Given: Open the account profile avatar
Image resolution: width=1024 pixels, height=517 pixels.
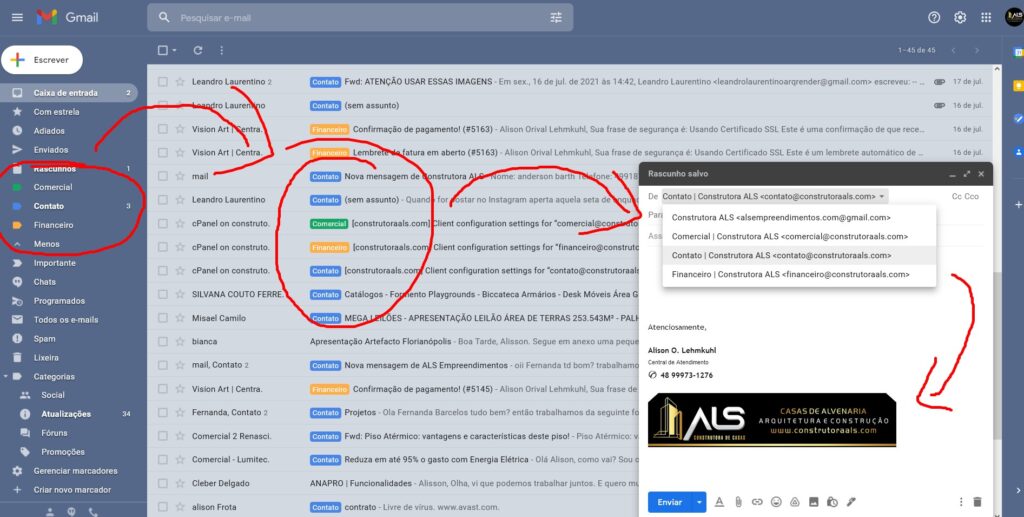Looking at the screenshot, I should coord(1014,18).
